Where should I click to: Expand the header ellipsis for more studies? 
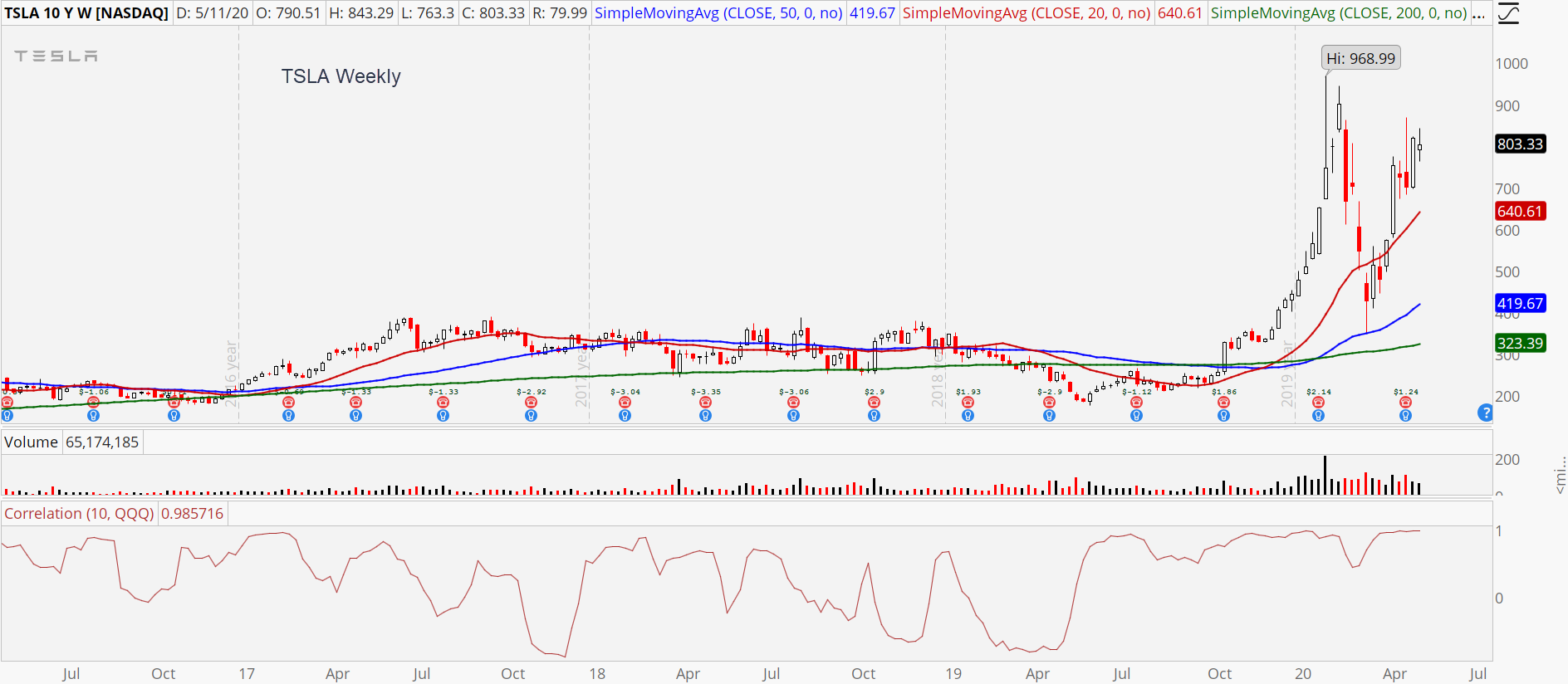click(1478, 13)
